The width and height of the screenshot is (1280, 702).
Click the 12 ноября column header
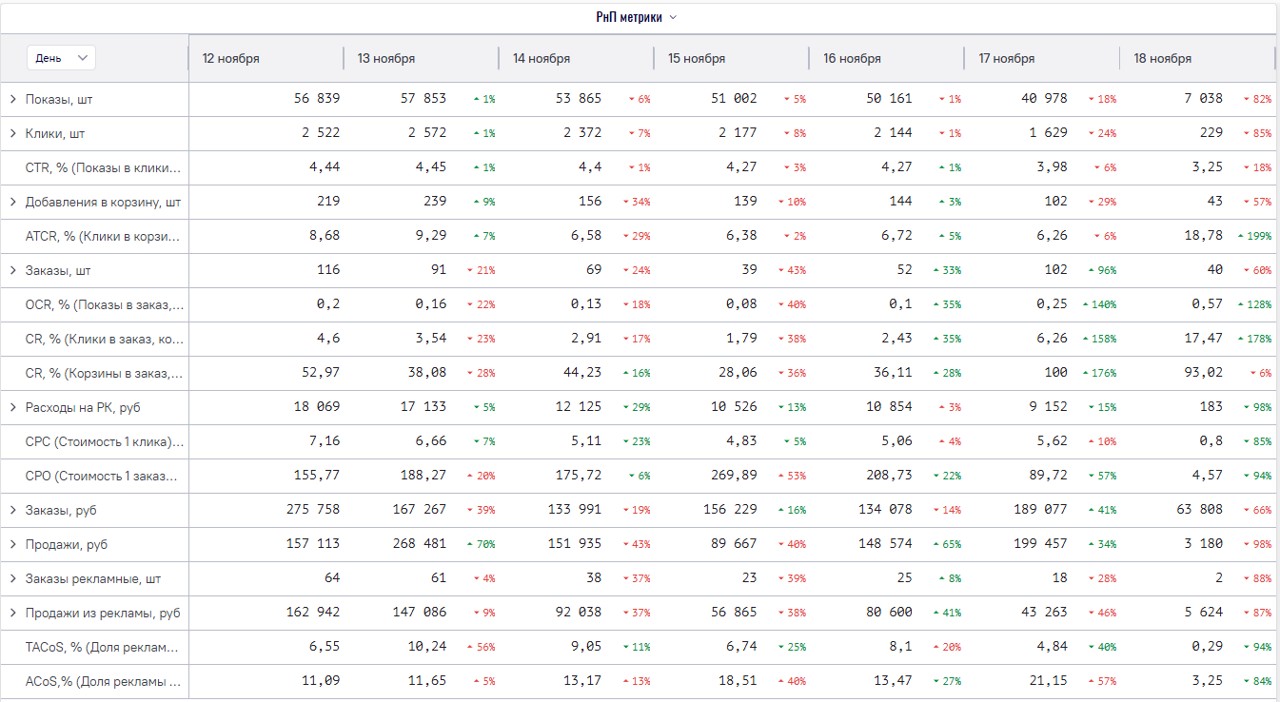[231, 59]
